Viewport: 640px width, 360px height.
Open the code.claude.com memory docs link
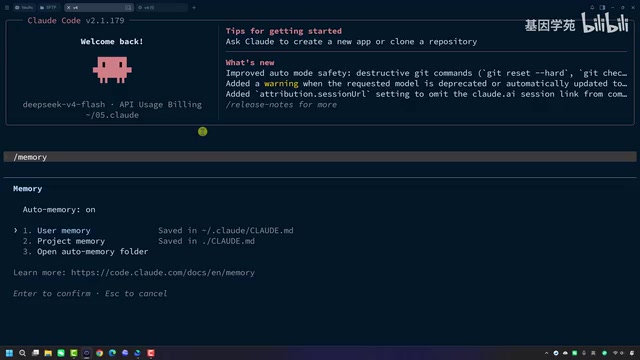point(163,273)
